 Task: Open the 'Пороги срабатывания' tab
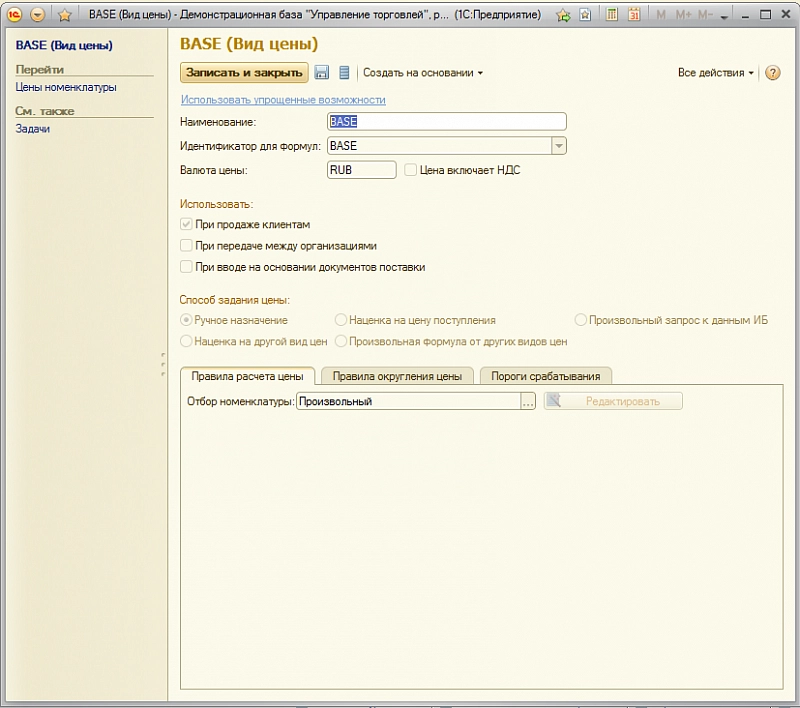tap(546, 376)
